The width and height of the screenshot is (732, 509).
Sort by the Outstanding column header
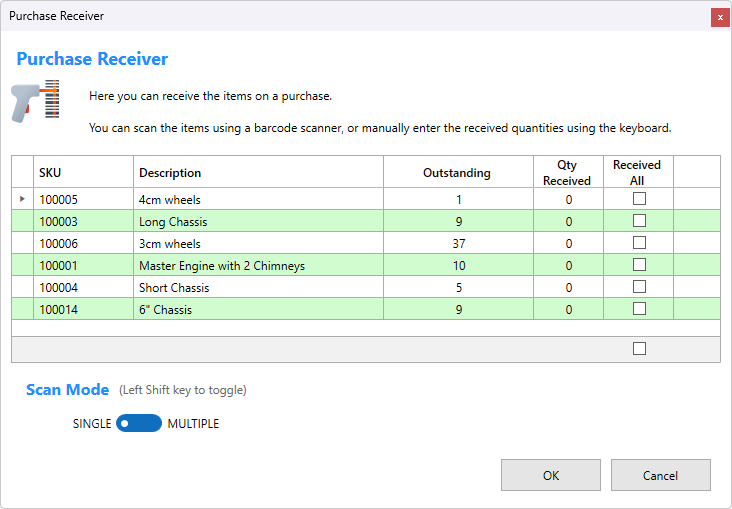pyautogui.click(x=457, y=172)
